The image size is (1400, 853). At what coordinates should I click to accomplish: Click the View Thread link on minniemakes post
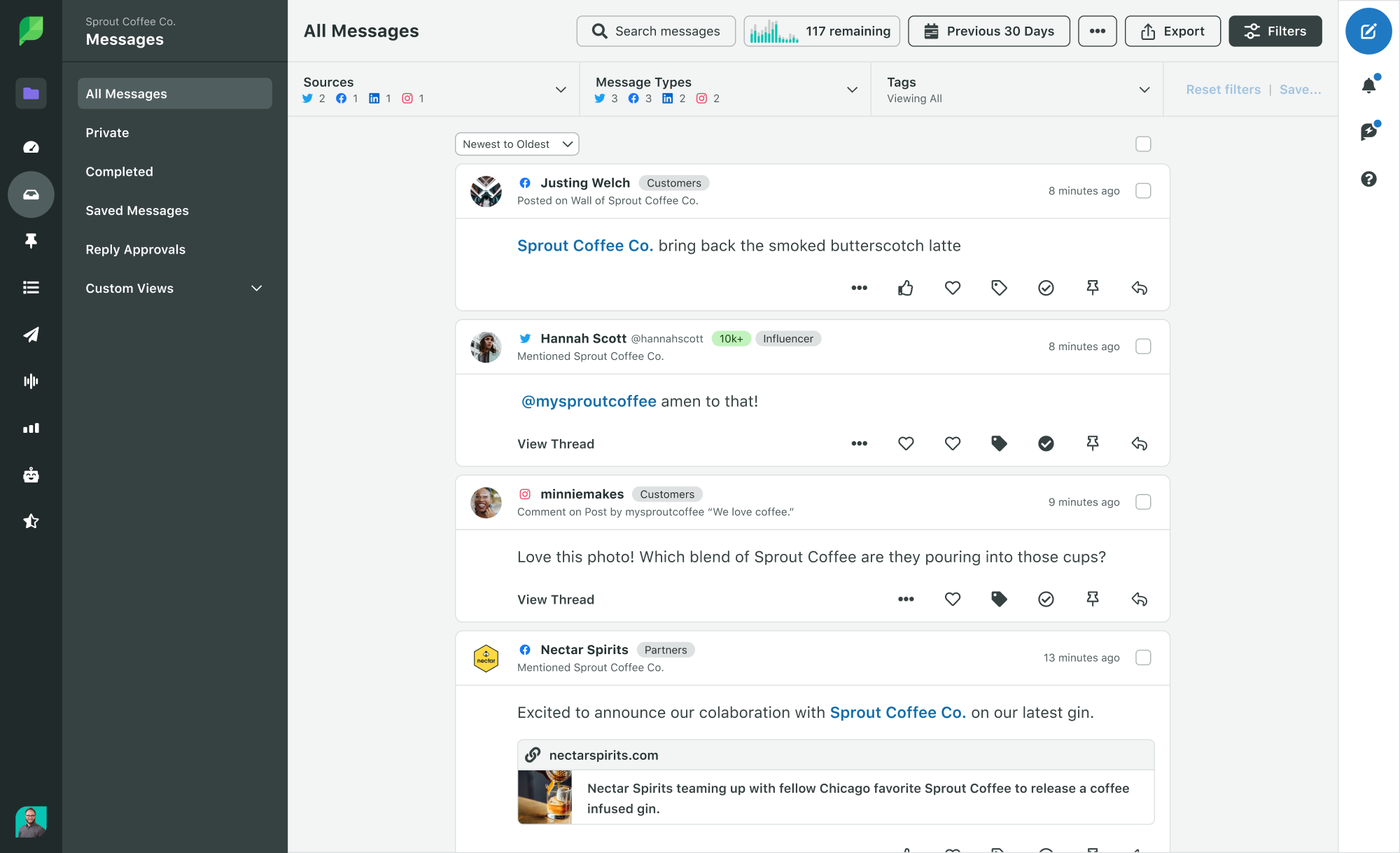(x=555, y=599)
